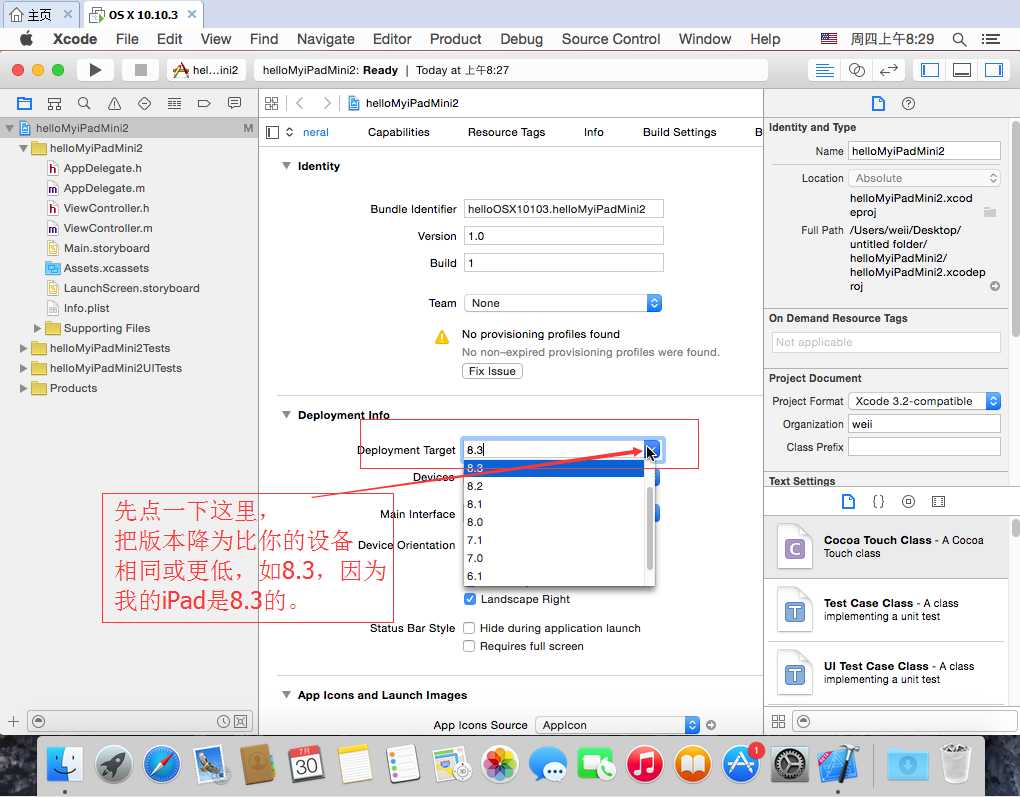This screenshot has height=797, width=1020.
Task: Collapse the Deployment Info section
Action: point(286,415)
